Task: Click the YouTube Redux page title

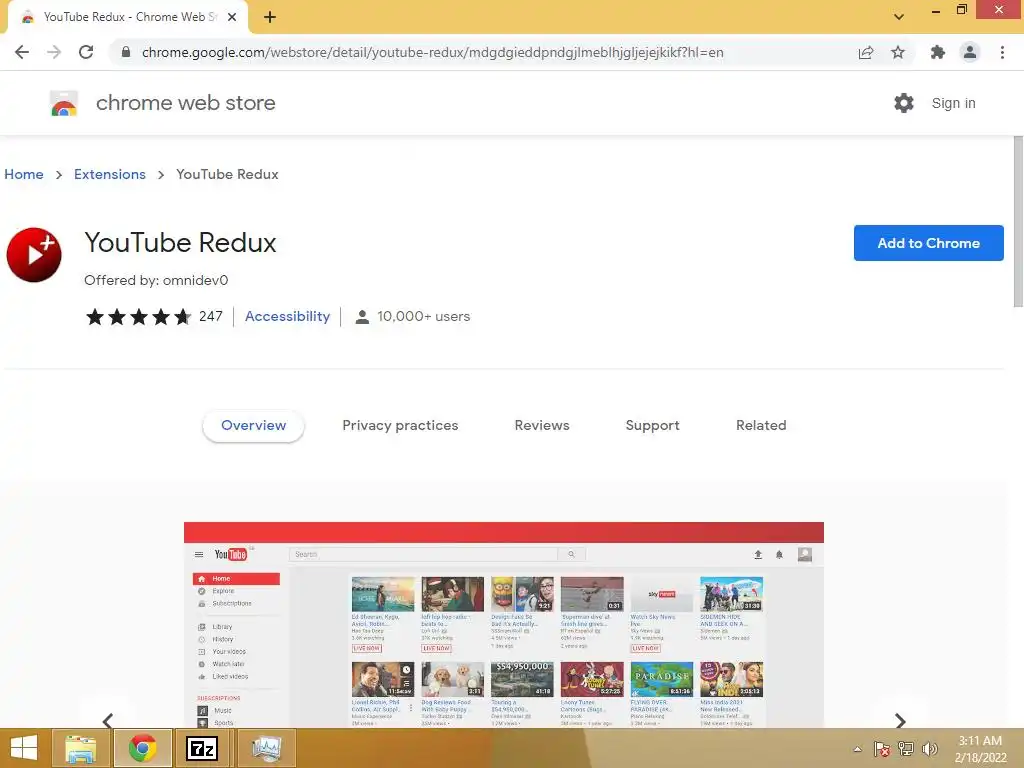Action: (x=180, y=242)
